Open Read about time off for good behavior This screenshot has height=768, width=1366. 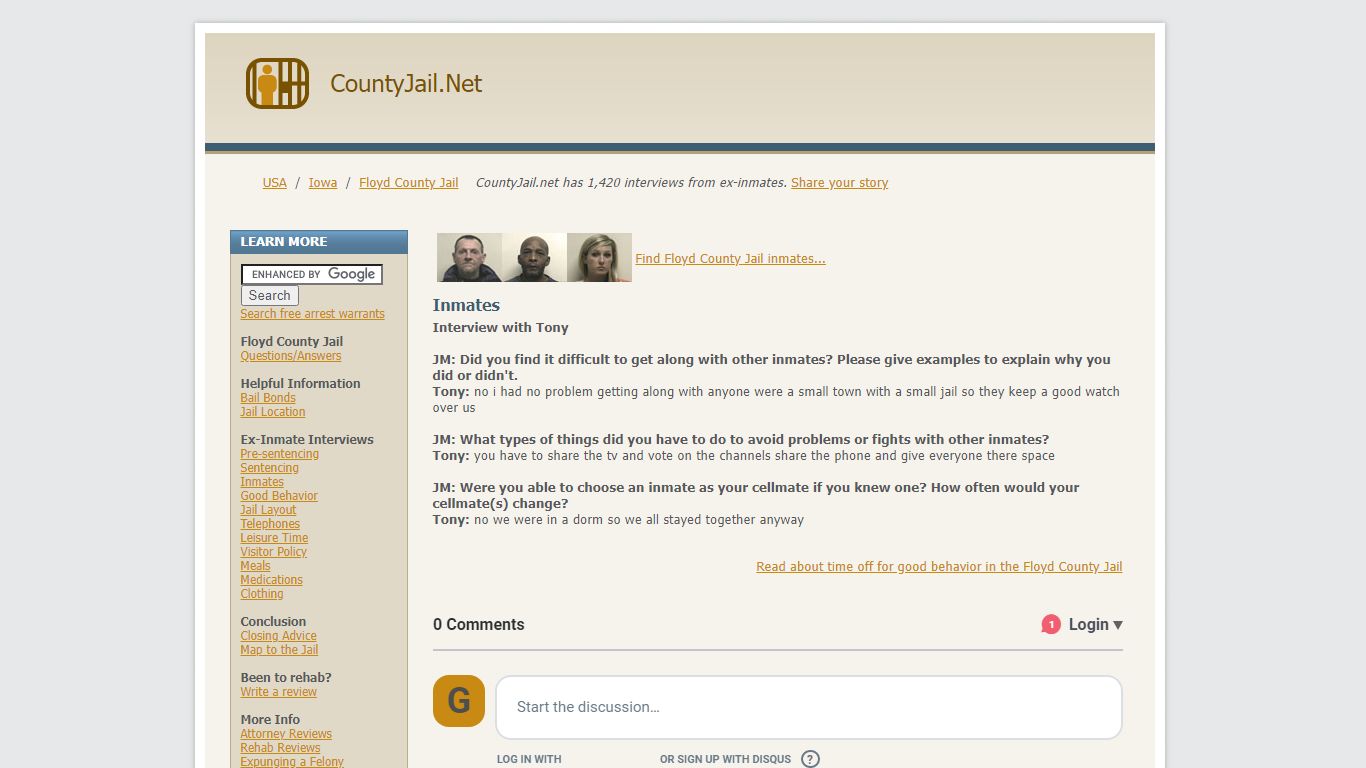click(939, 566)
